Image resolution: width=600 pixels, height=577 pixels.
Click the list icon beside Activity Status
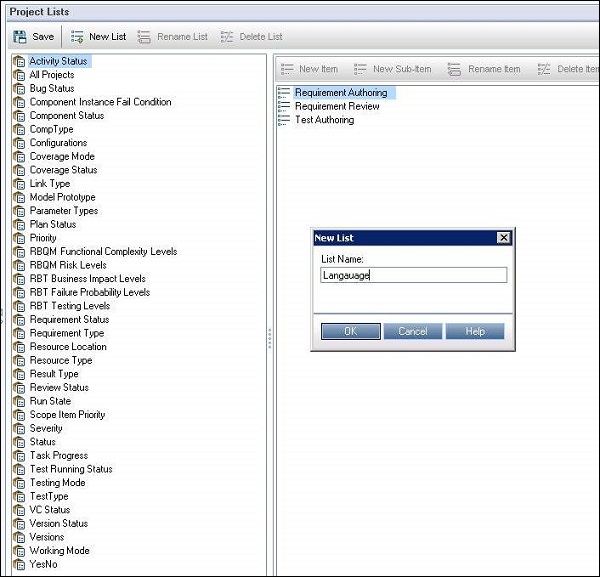click(x=19, y=62)
